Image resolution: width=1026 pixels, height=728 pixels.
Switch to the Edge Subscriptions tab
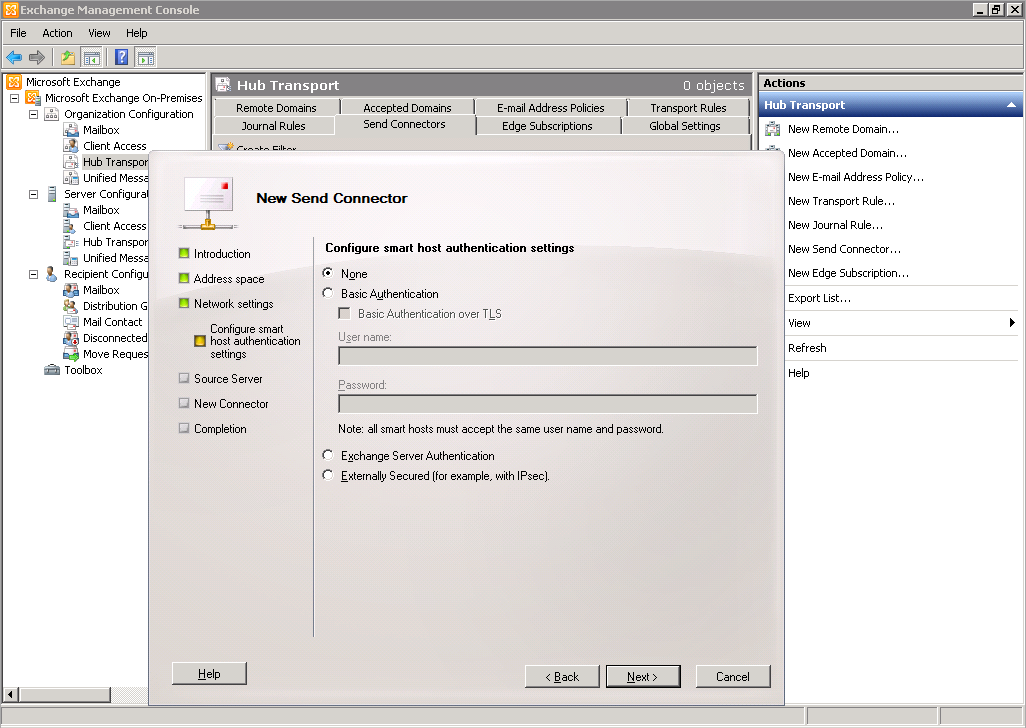pos(547,126)
